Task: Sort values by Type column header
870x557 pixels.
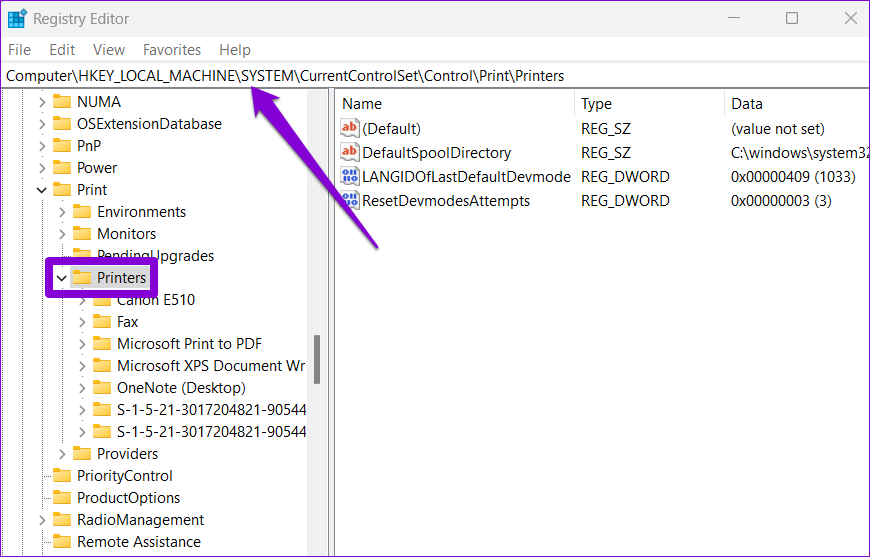Action: [650, 104]
